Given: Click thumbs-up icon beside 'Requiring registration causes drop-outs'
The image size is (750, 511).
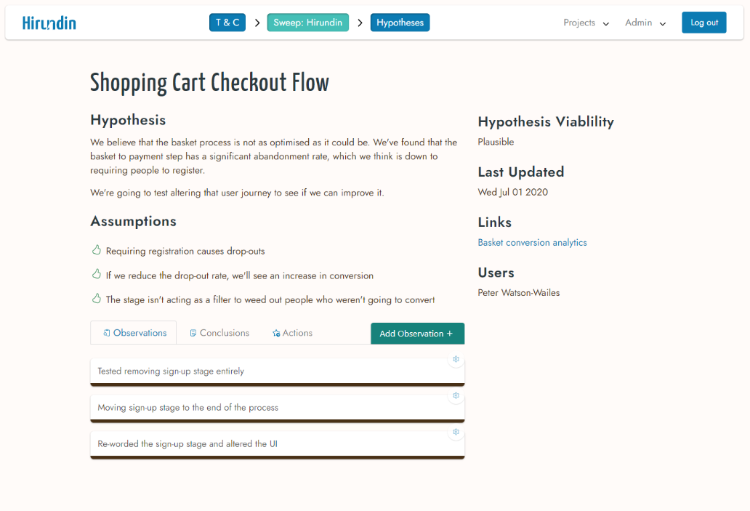Looking at the screenshot, I should 97,250.
